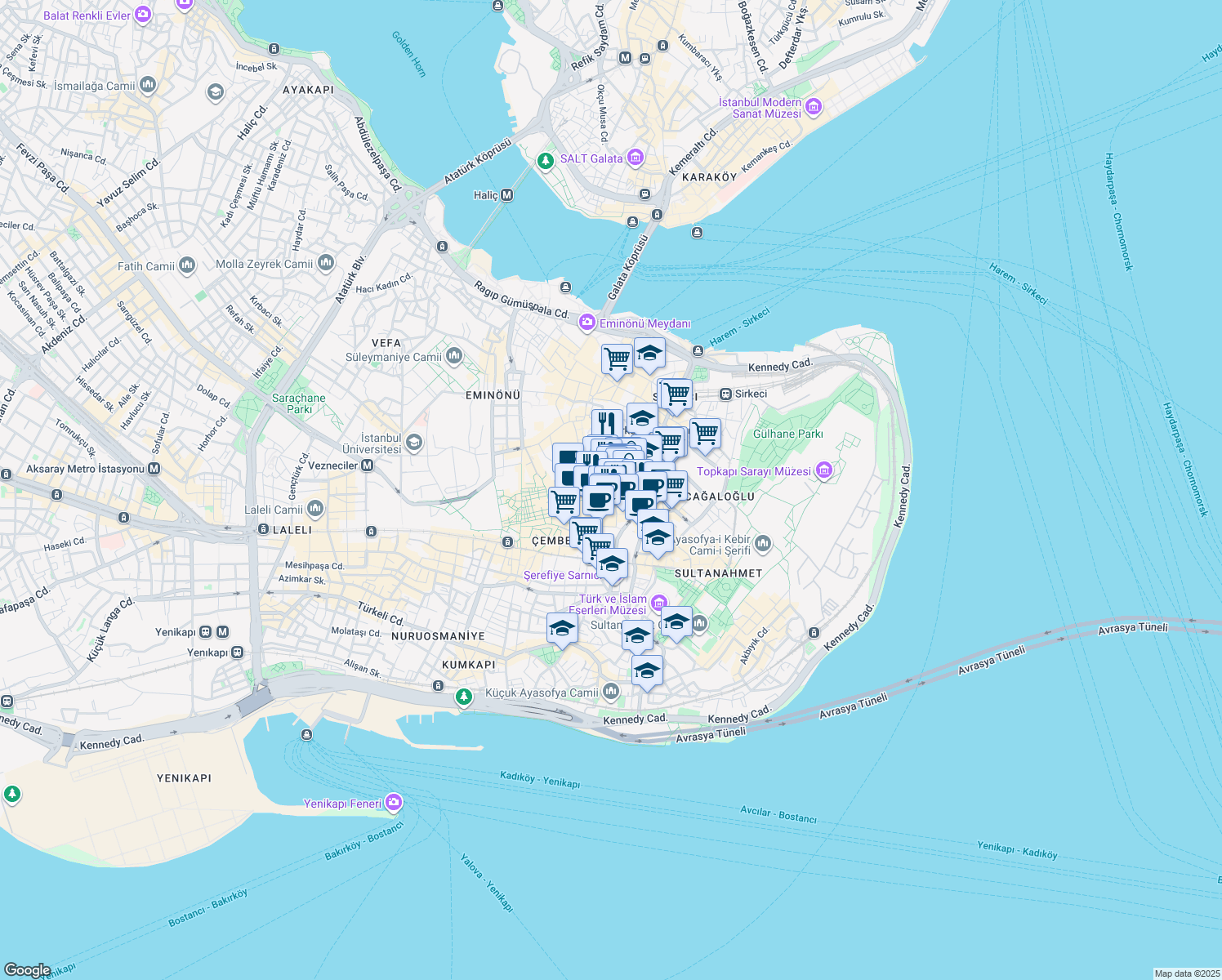Click the Balat Renkli Evler camera icon
1222x980 pixels.
coord(143,15)
